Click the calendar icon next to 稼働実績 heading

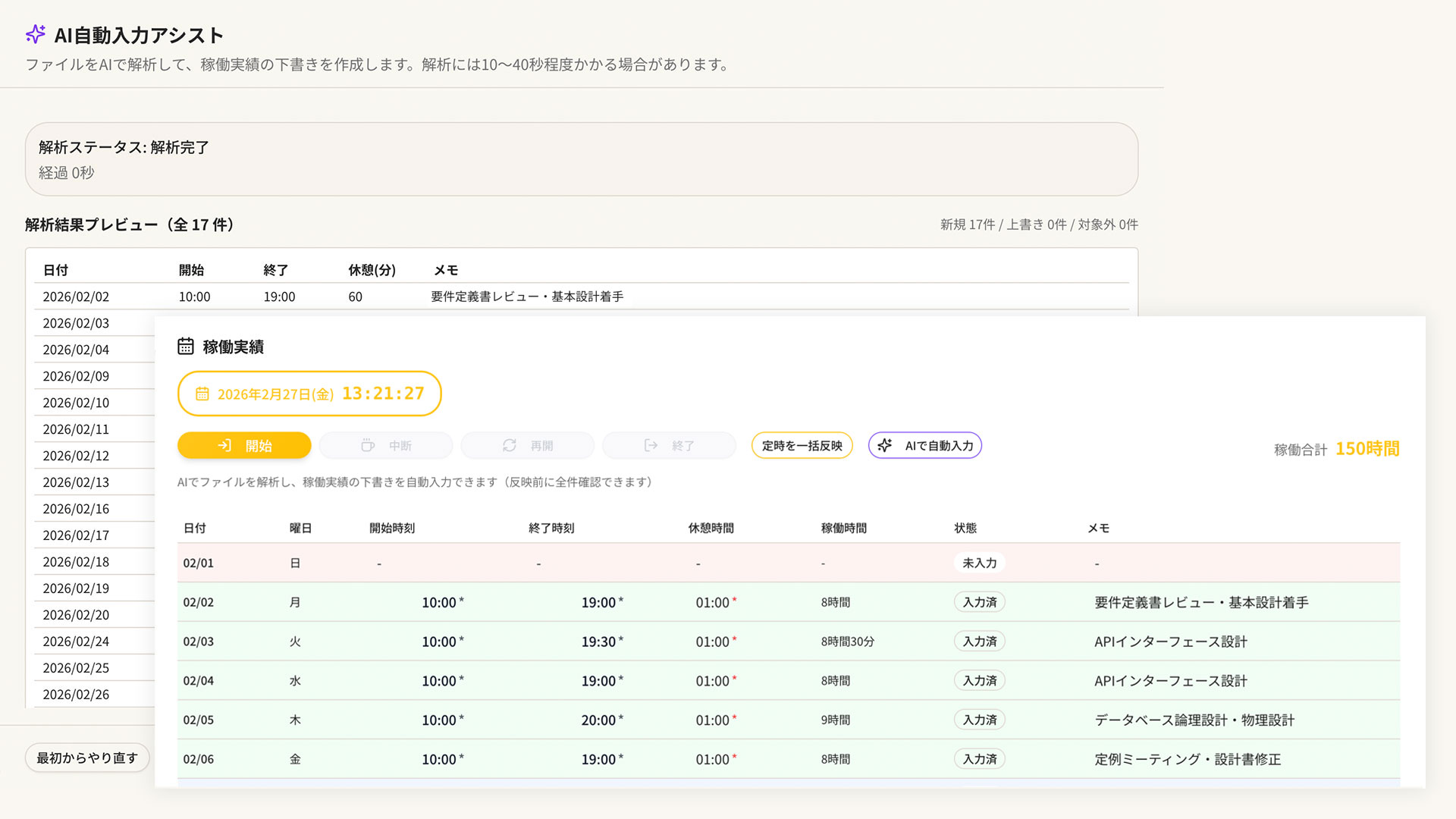186,347
